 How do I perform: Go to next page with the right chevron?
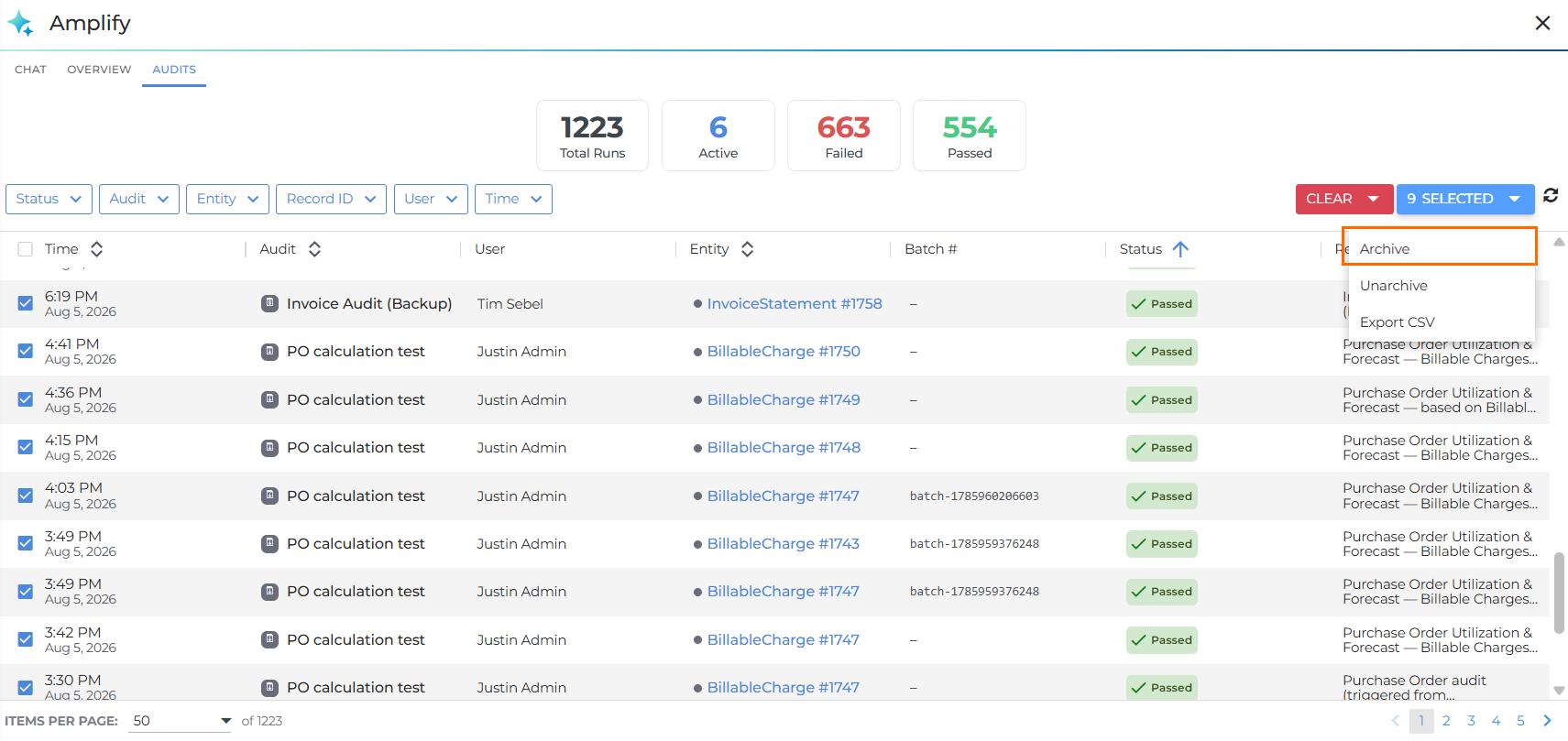pyautogui.click(x=1547, y=721)
